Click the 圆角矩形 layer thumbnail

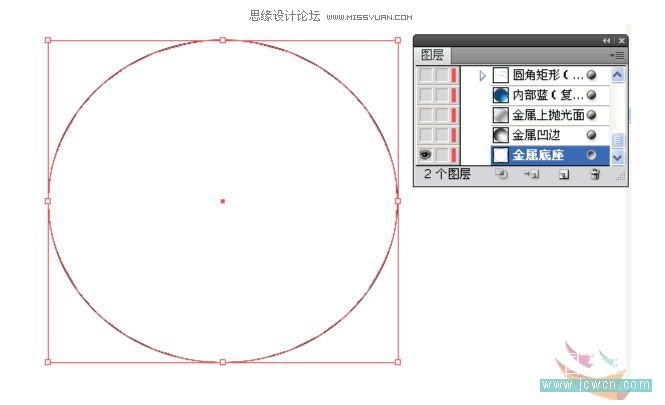pos(500,75)
